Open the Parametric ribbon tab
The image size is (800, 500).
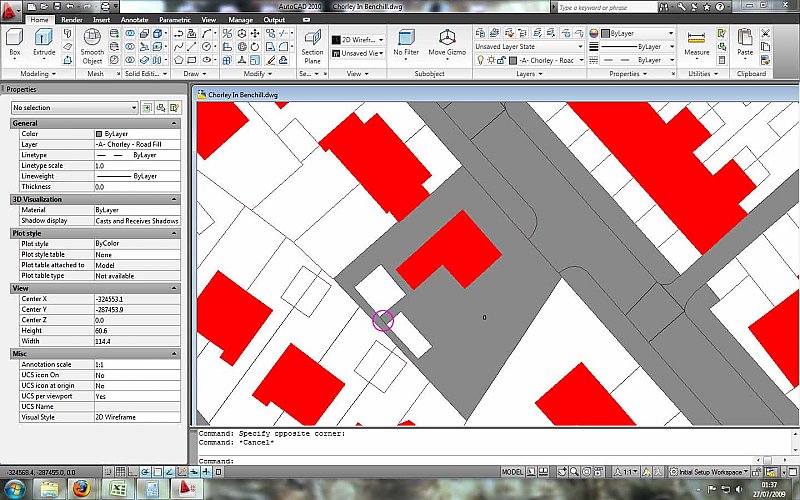coord(174,19)
